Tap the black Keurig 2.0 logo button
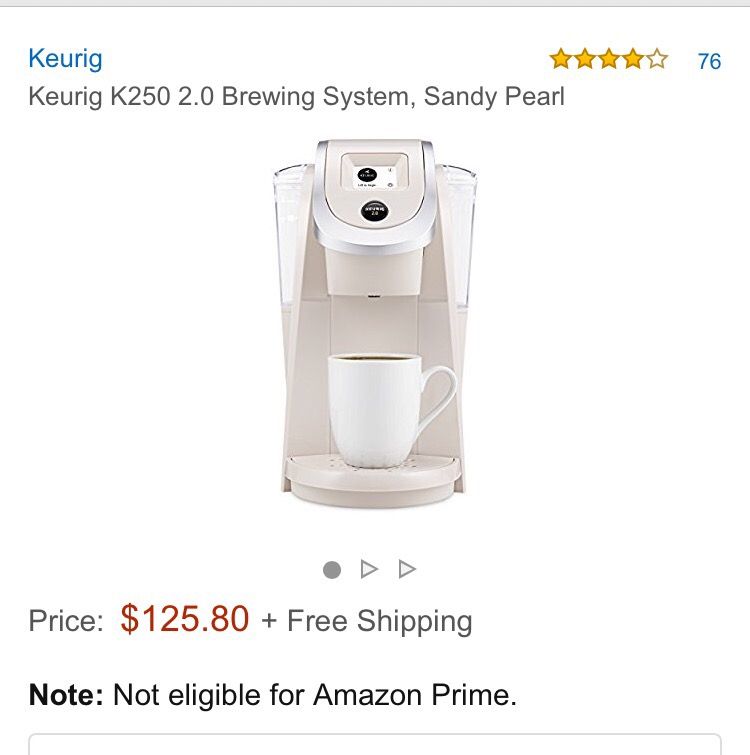Image resolution: width=750 pixels, height=755 pixels. [x=374, y=211]
